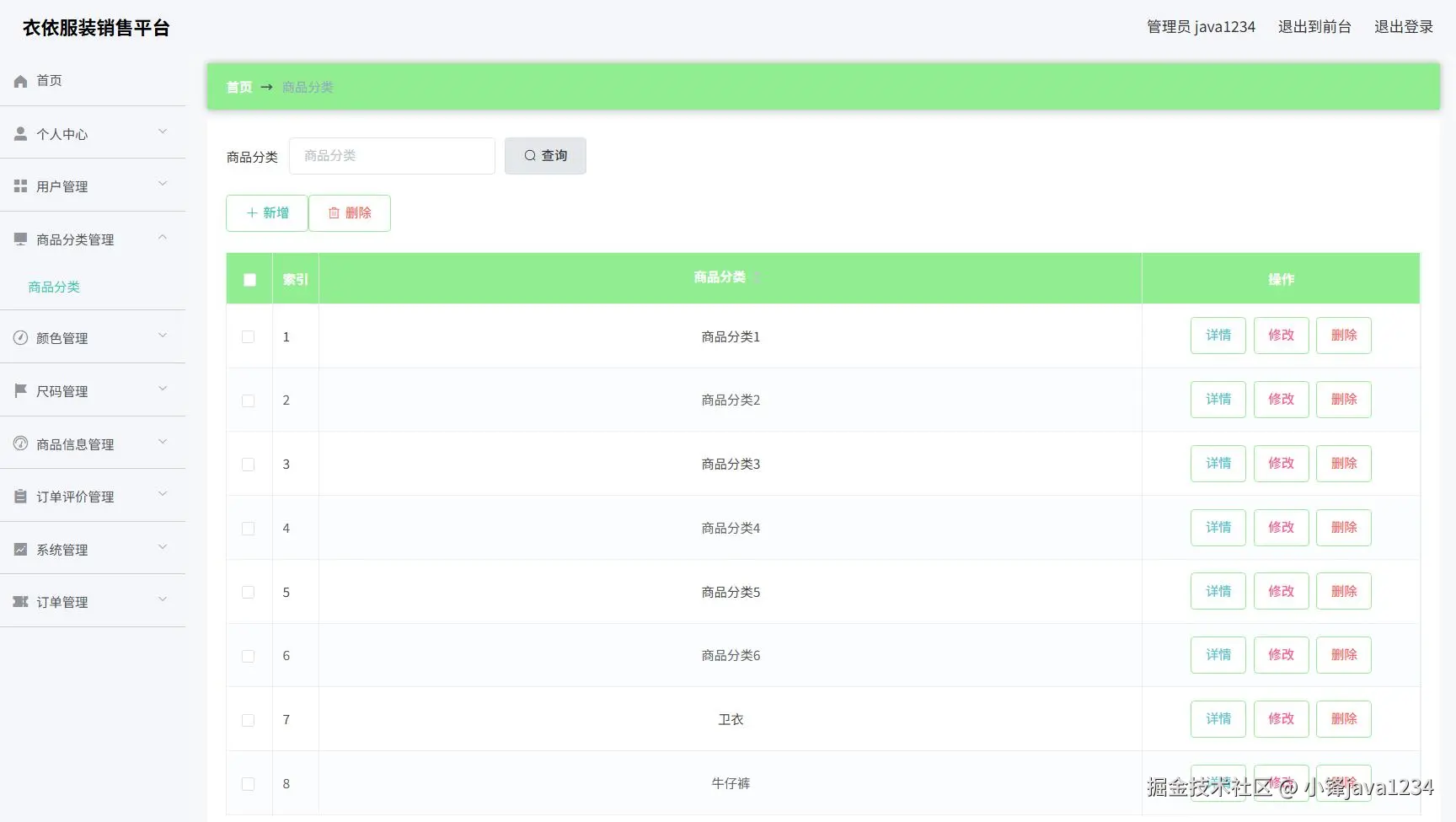Expand the 系统管理 menu chevron
The height and width of the screenshot is (822, 1456).
163,547
